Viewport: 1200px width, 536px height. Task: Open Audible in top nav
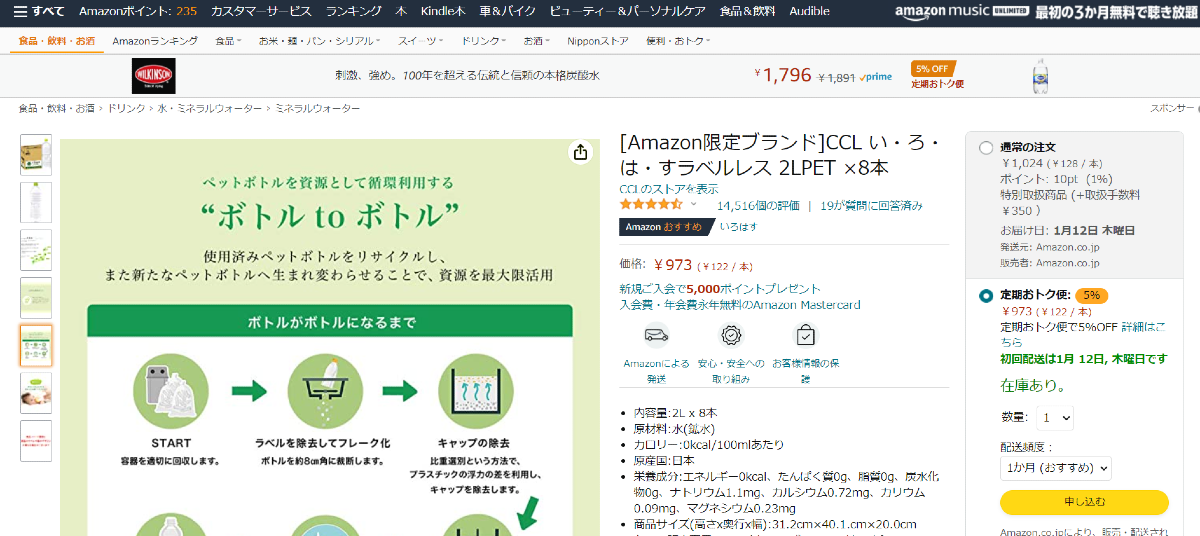pyautogui.click(x=809, y=11)
